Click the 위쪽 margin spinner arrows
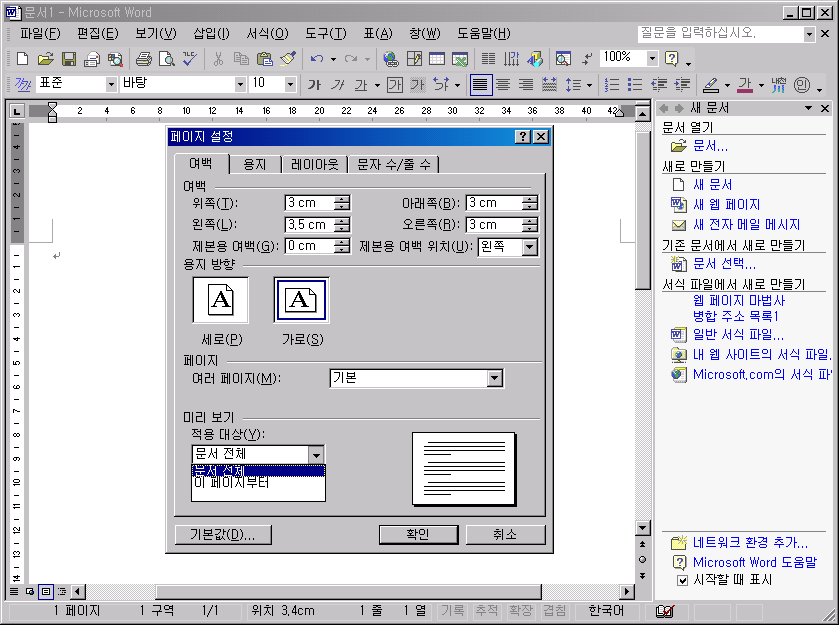 click(341, 203)
